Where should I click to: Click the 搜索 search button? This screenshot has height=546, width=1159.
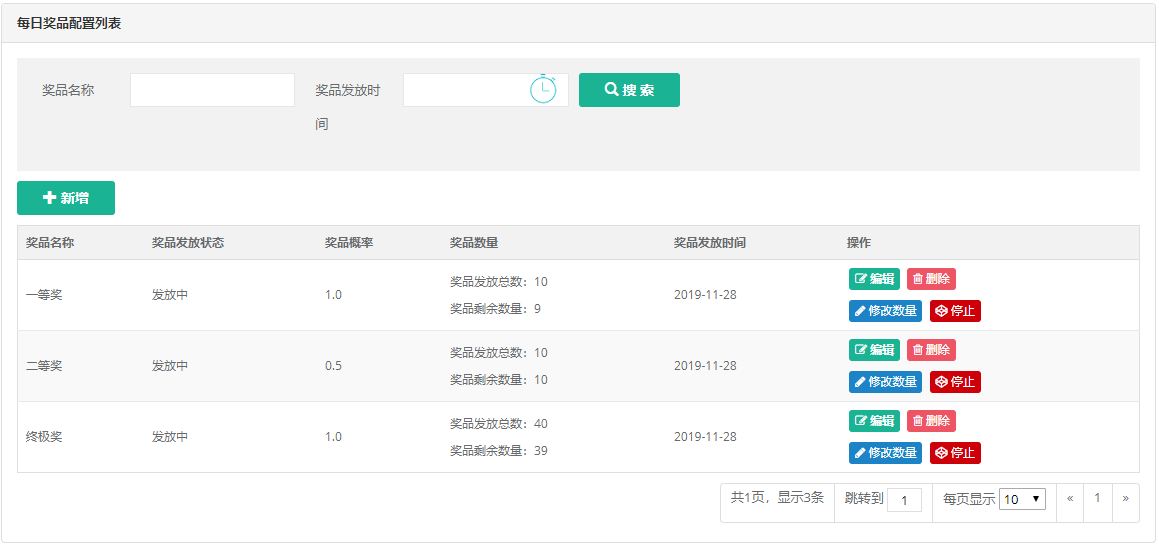point(629,90)
